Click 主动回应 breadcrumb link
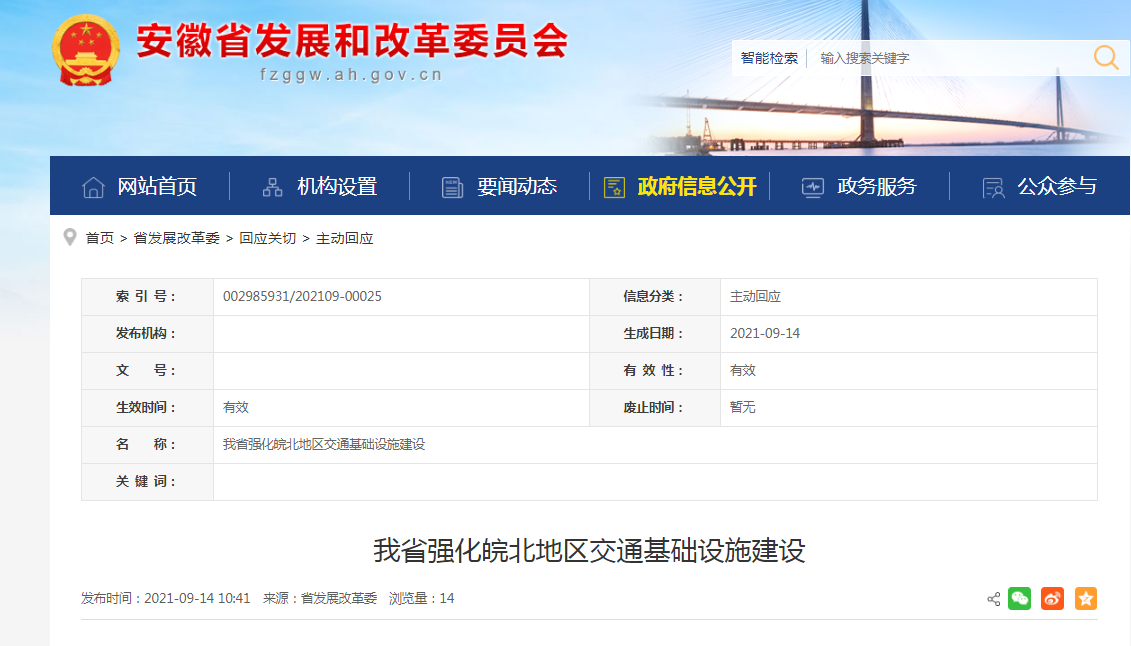This screenshot has width=1131, height=646. tap(345, 238)
